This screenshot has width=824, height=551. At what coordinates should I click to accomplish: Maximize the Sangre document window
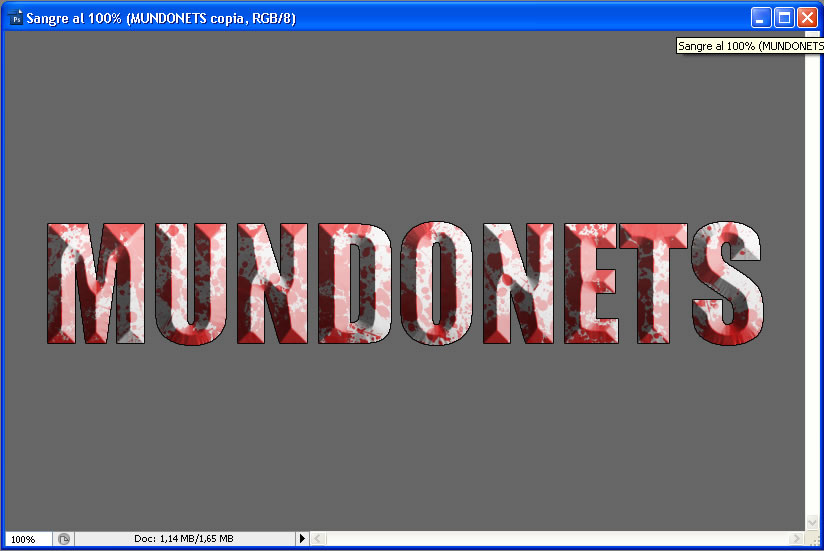click(784, 18)
